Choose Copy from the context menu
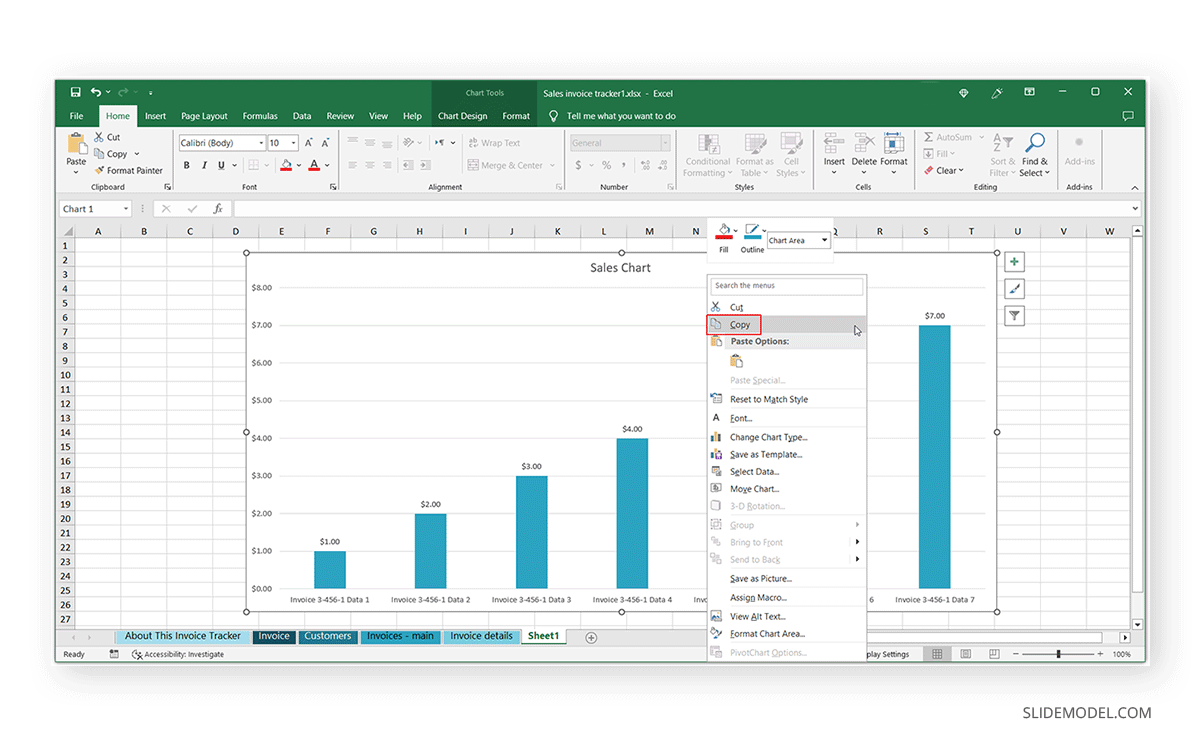 [740, 324]
